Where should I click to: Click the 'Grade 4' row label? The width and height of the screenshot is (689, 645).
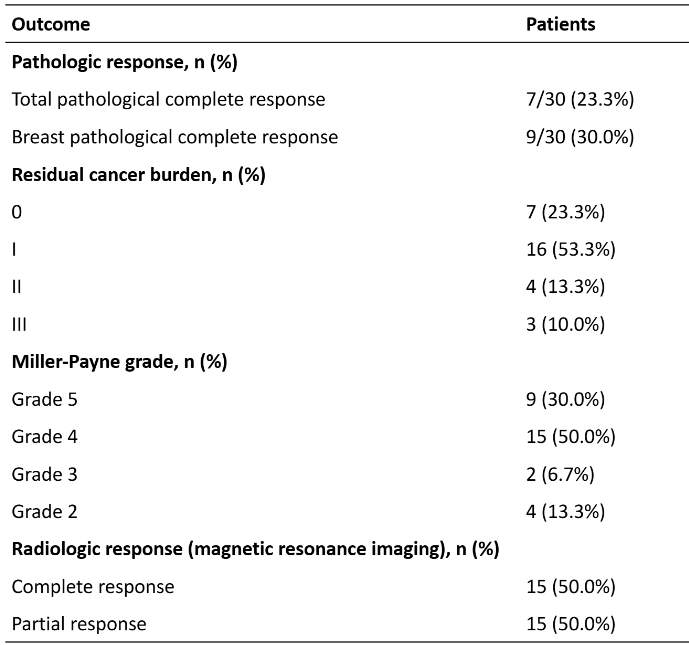pos(44,436)
